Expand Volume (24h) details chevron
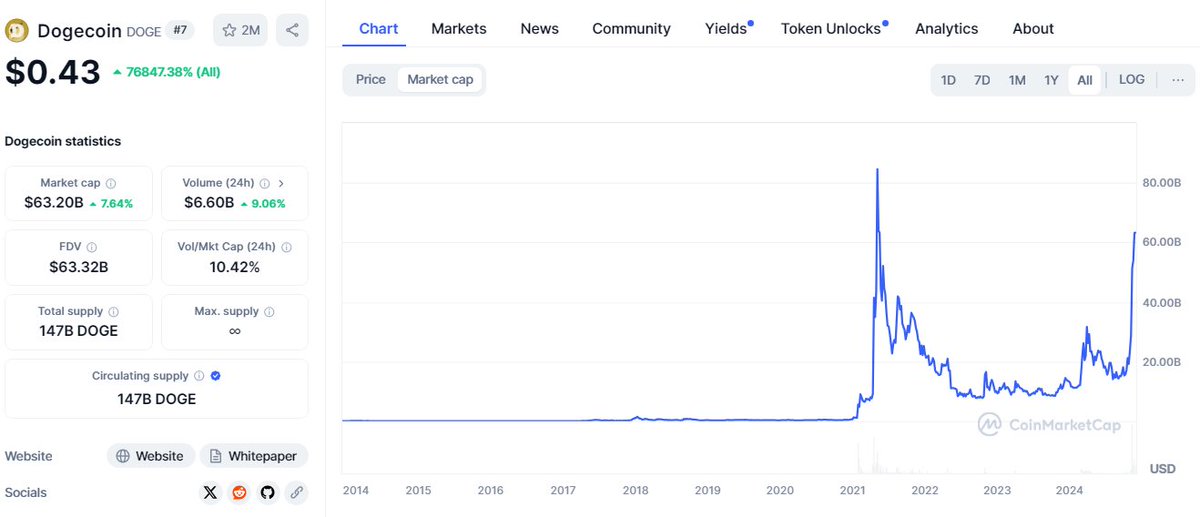The image size is (1200, 517). click(x=281, y=184)
